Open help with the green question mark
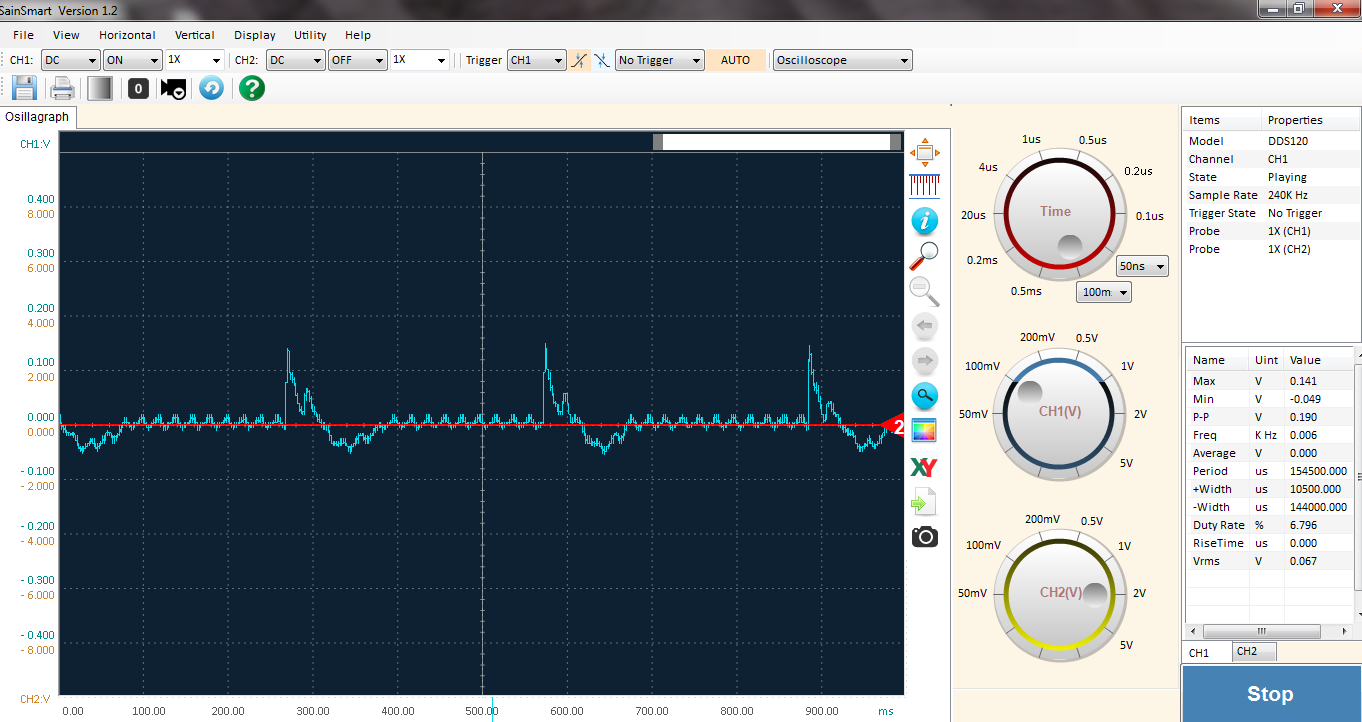Image resolution: width=1362 pixels, height=722 pixels. point(252,88)
